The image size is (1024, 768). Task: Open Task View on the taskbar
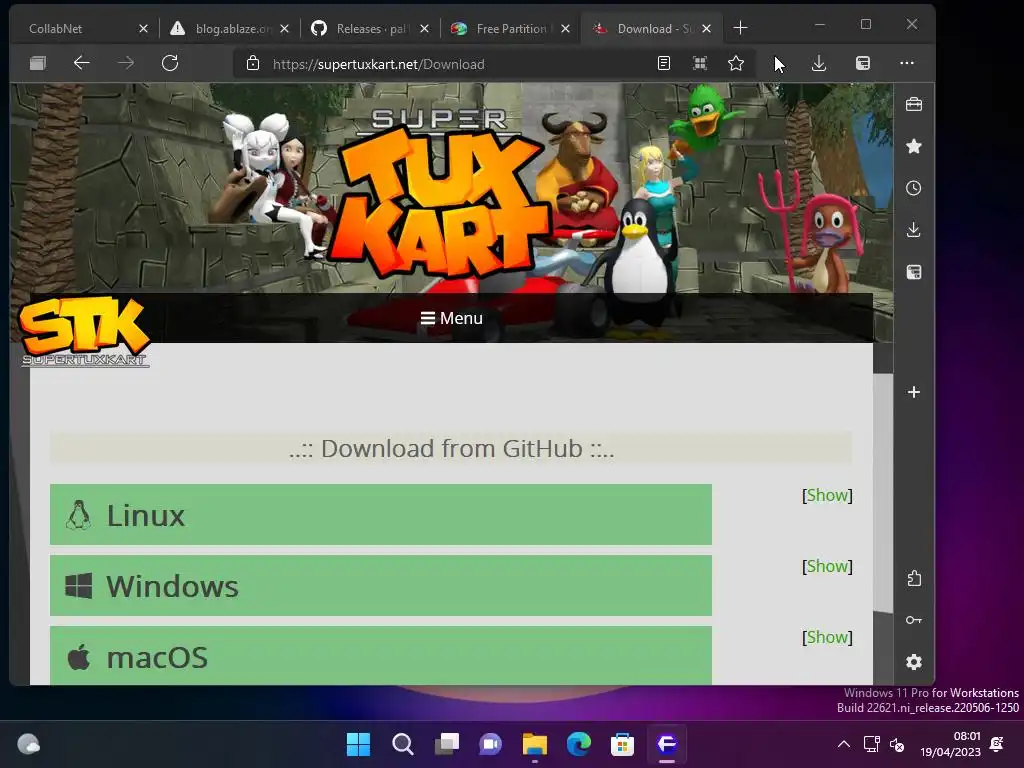[447, 744]
